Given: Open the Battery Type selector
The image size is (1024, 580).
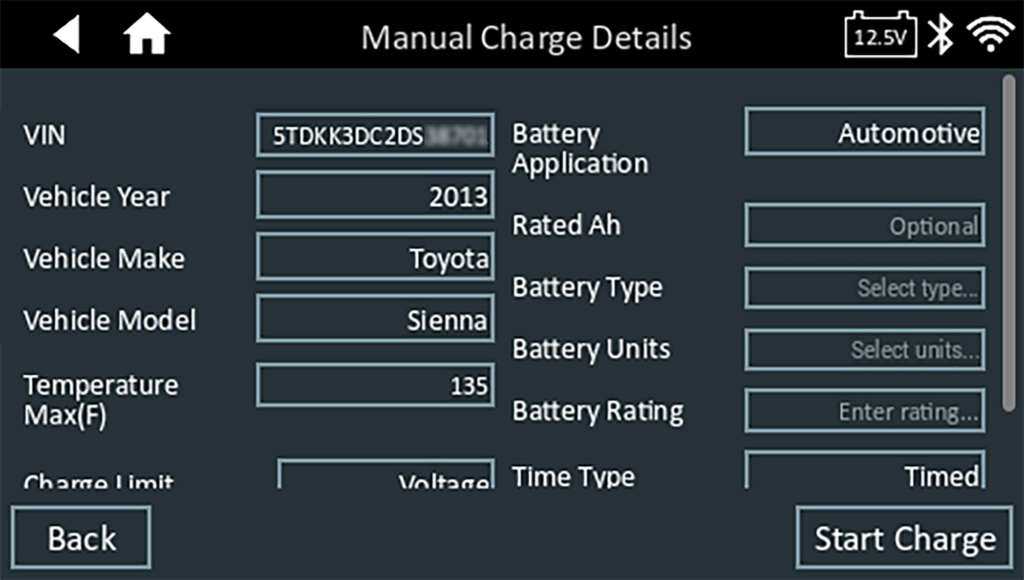Looking at the screenshot, I should pyautogui.click(x=865, y=288).
